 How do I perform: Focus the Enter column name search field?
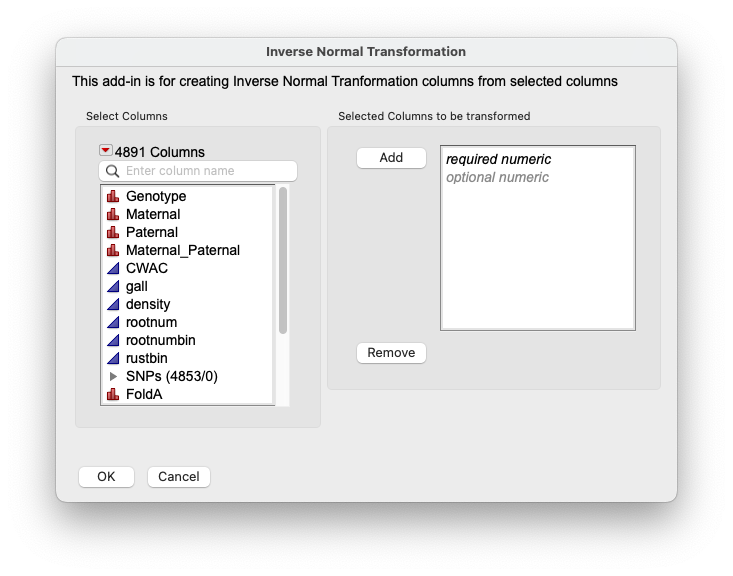click(x=198, y=171)
